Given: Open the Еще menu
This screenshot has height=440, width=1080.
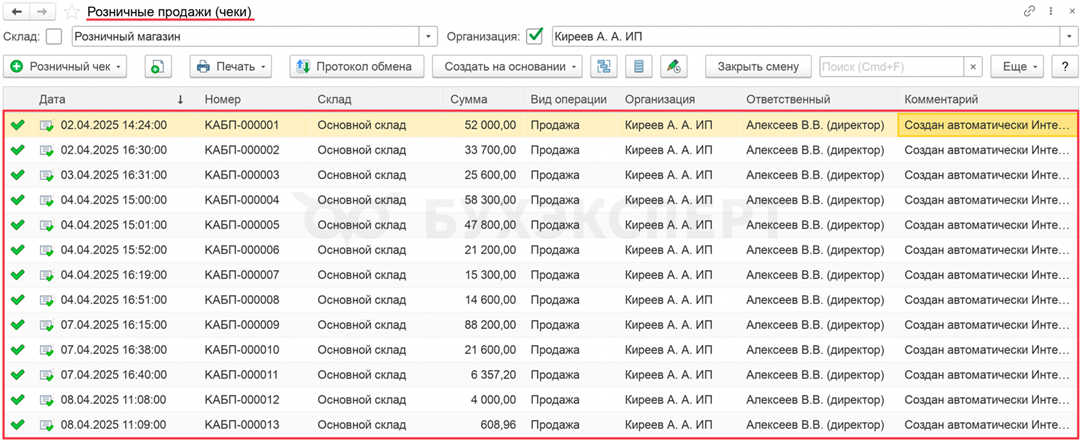Looking at the screenshot, I should 1018,67.
